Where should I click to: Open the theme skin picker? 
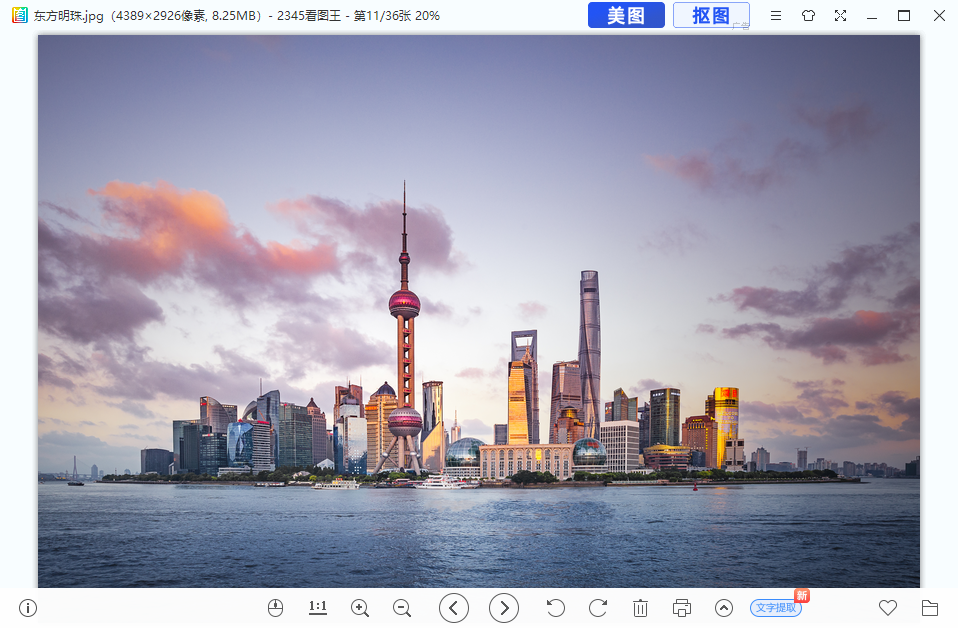click(x=808, y=16)
